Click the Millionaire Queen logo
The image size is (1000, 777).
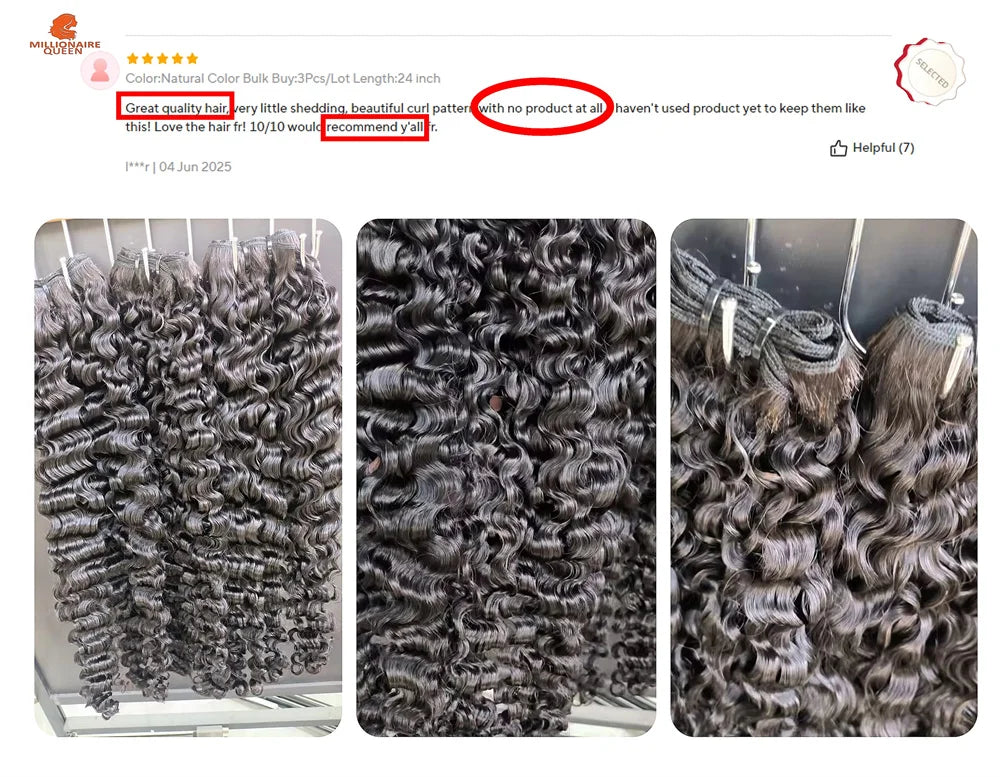pos(64,34)
